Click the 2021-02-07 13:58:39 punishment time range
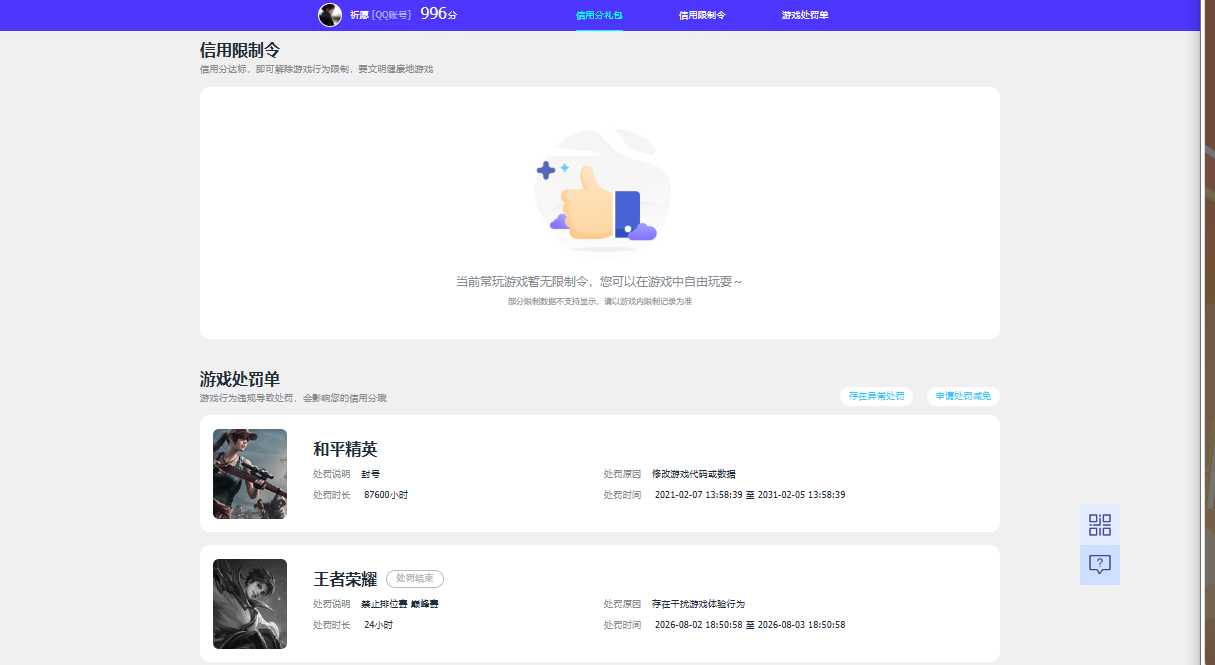This screenshot has height=665, width=1215. [750, 495]
